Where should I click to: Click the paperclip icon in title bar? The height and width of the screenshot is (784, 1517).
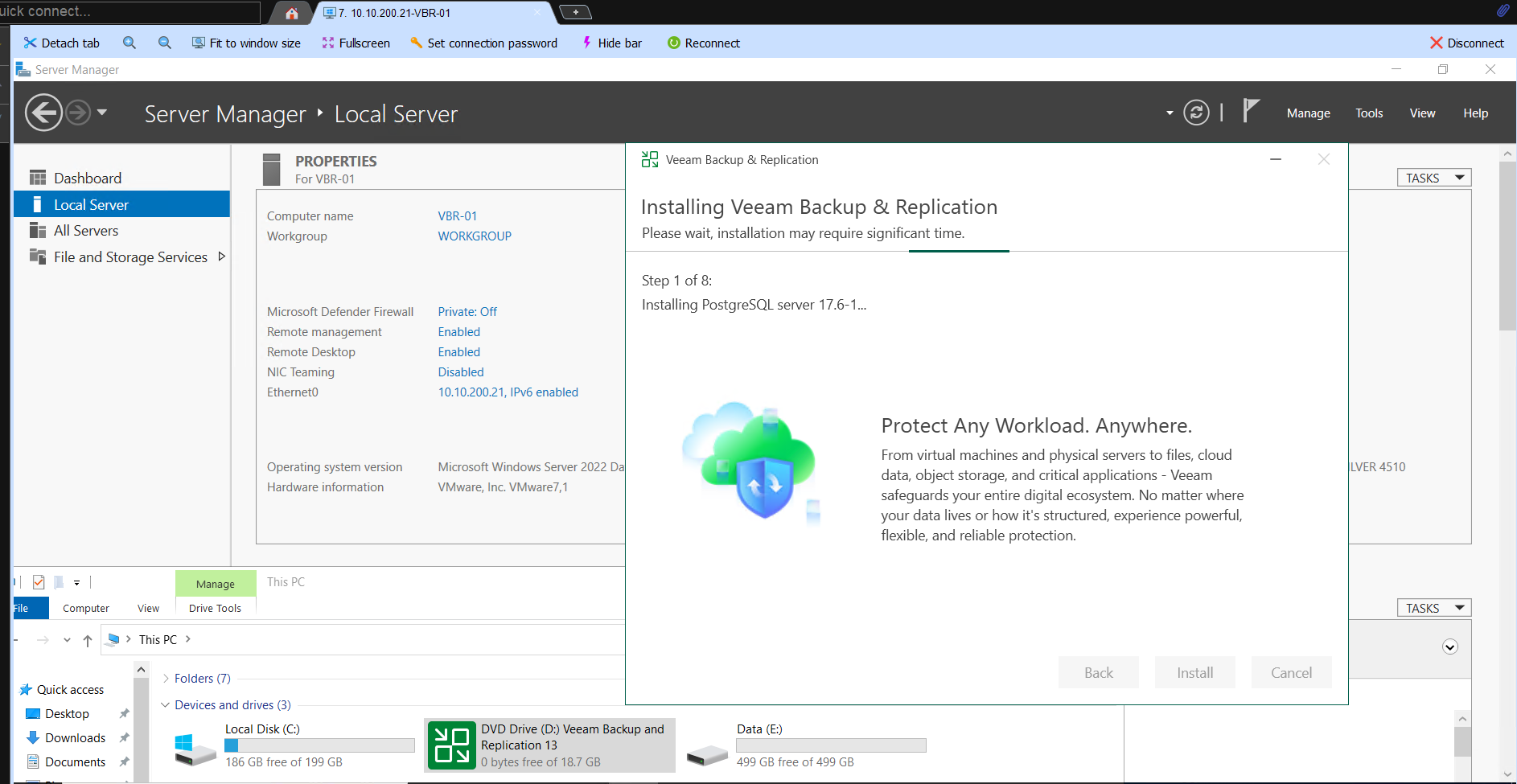tap(1503, 11)
